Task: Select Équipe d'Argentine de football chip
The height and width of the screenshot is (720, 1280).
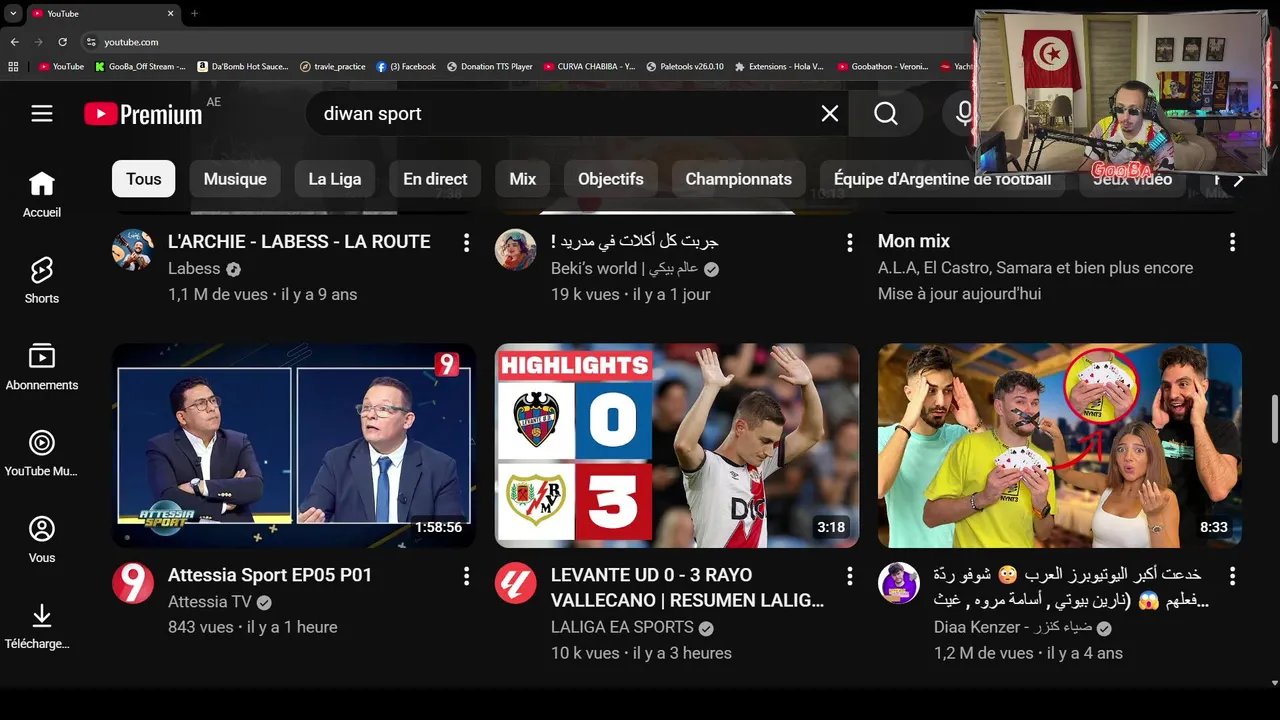Action: click(x=942, y=180)
